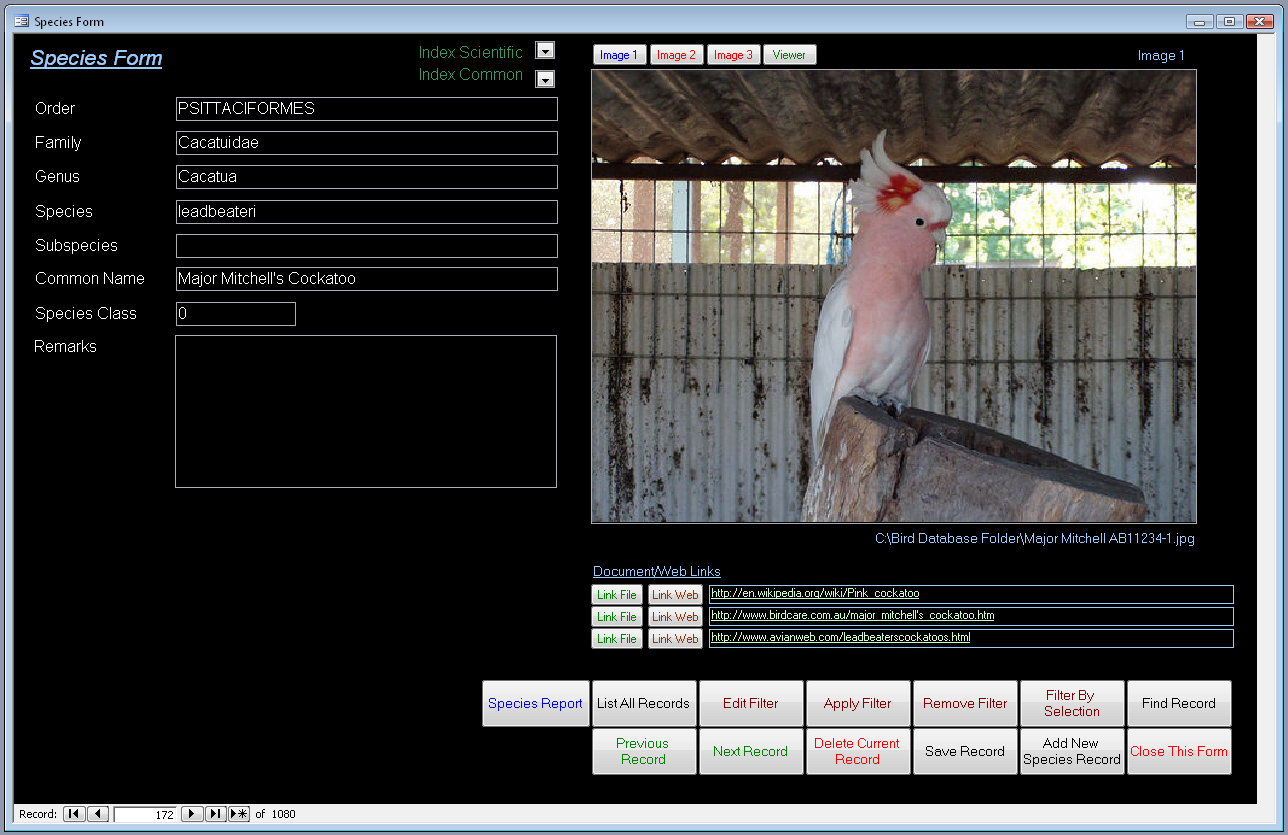This screenshot has width=1288, height=835.
Task: Click the next record navigation arrow
Action: [x=191, y=813]
